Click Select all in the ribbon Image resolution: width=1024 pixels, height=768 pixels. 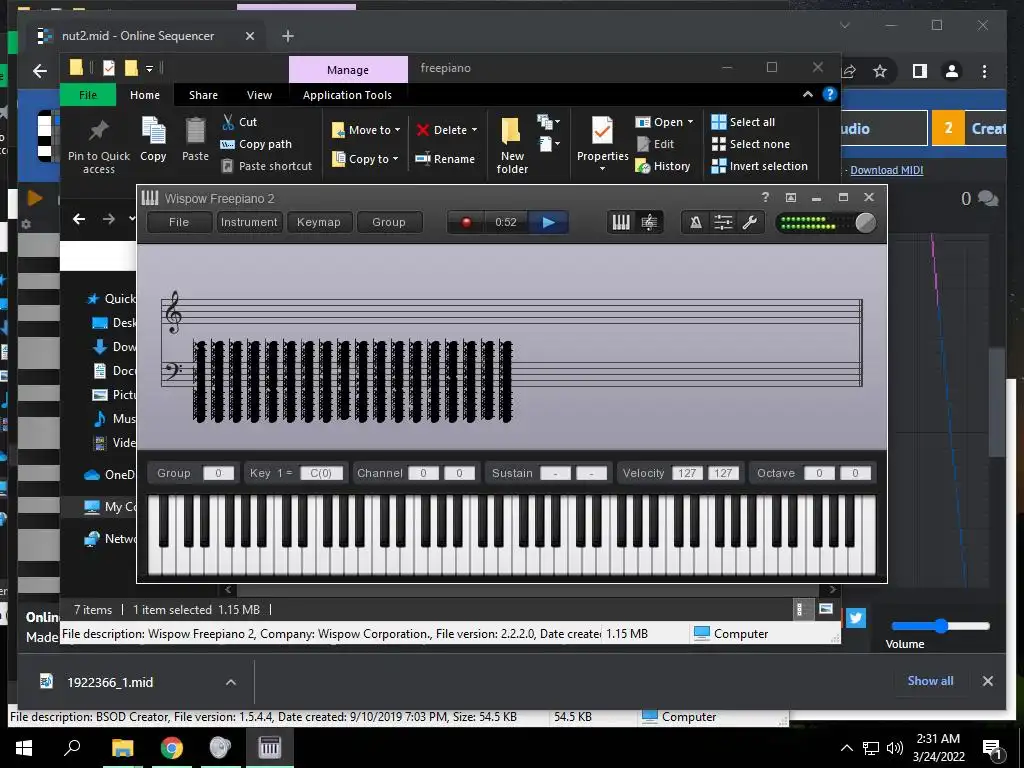[x=743, y=122]
